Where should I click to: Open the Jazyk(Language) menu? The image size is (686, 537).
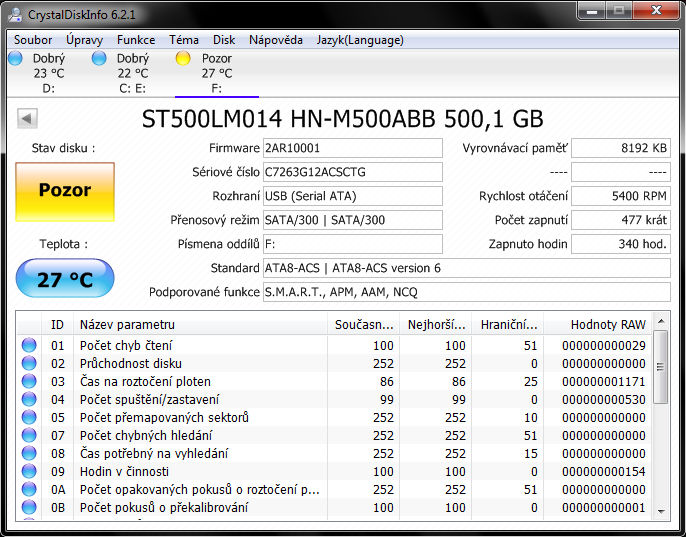358,40
